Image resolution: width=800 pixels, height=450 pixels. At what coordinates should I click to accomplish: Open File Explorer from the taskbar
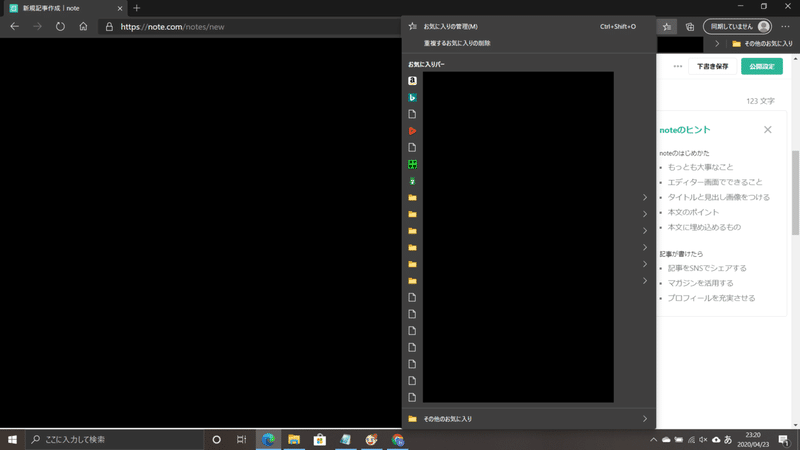(x=294, y=439)
